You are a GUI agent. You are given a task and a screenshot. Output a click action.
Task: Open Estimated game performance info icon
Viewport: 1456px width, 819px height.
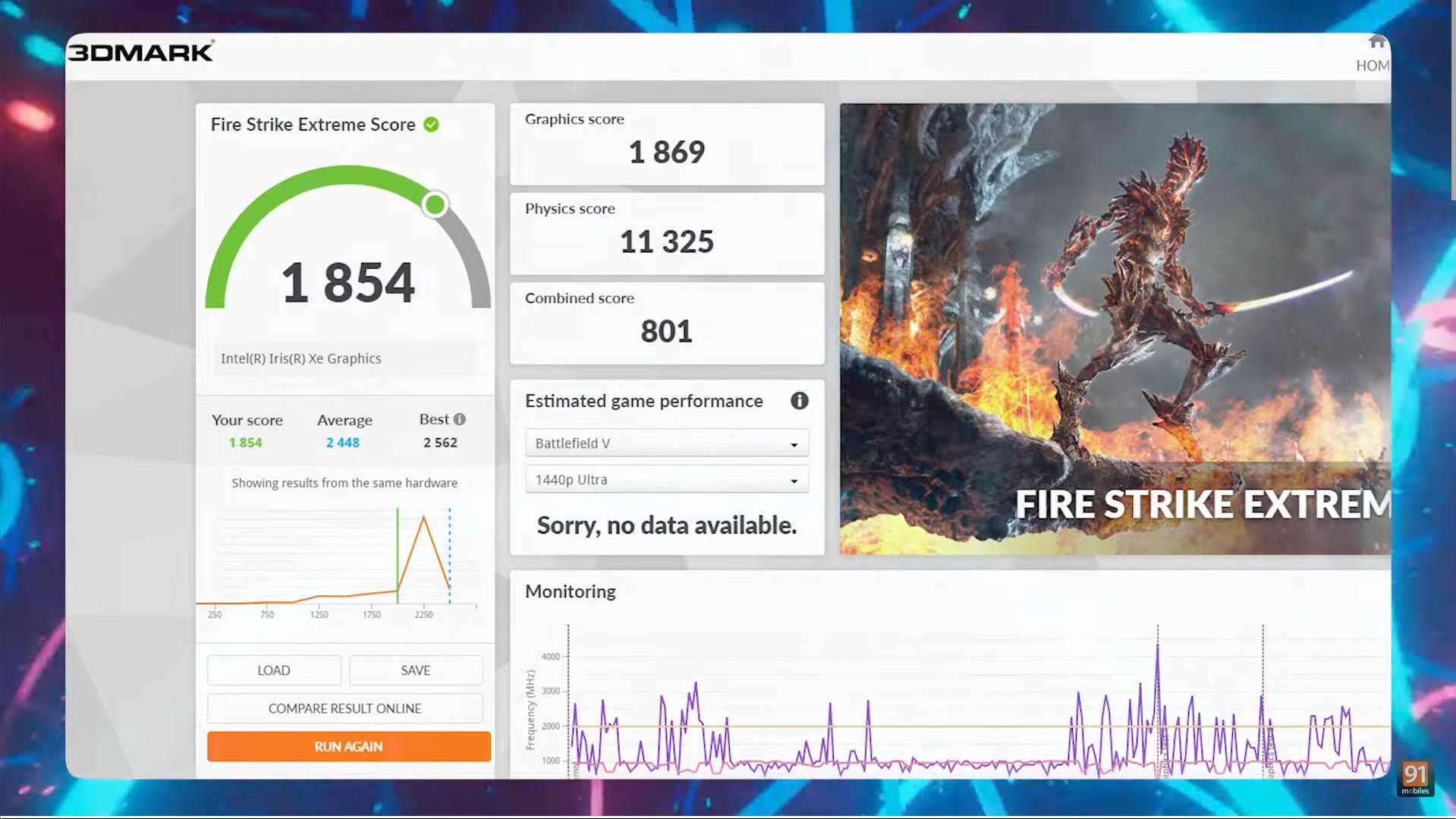799,401
